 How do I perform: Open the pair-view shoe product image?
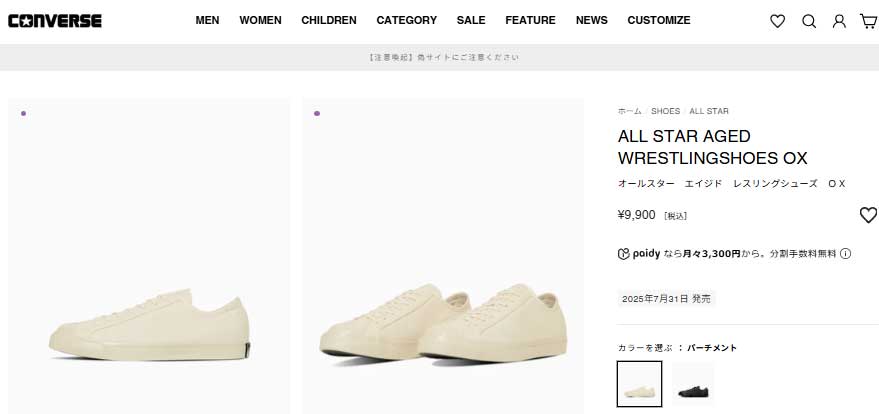[x=443, y=255]
